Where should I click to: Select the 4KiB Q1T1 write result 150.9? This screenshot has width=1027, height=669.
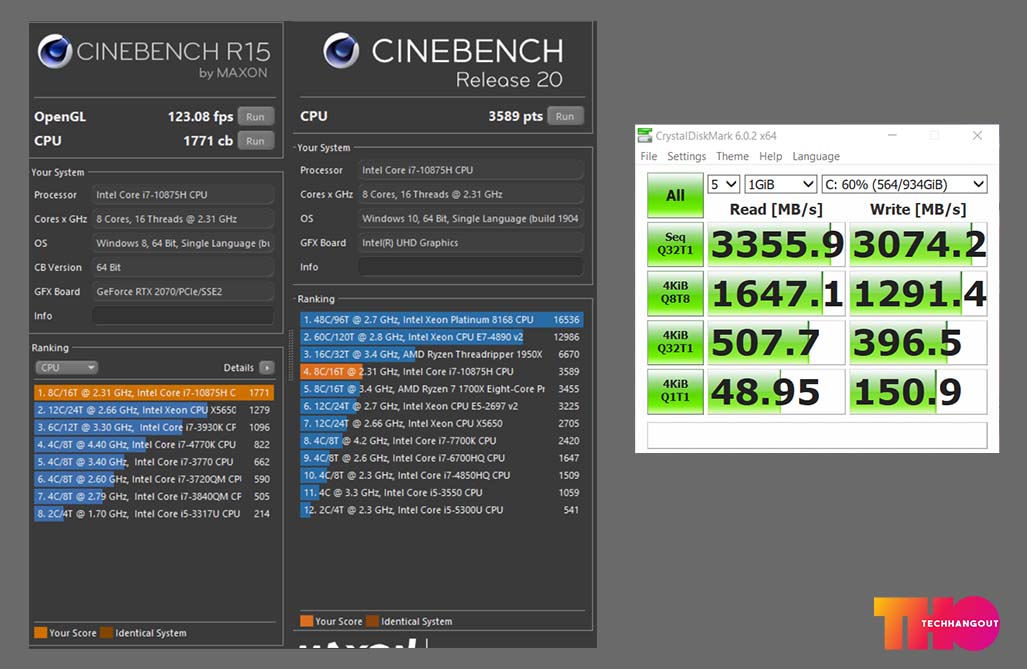tap(918, 392)
